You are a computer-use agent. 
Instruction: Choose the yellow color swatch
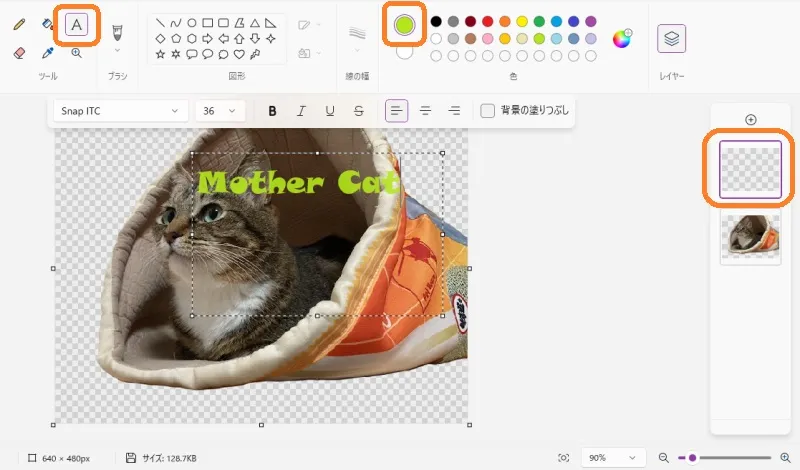(522, 21)
